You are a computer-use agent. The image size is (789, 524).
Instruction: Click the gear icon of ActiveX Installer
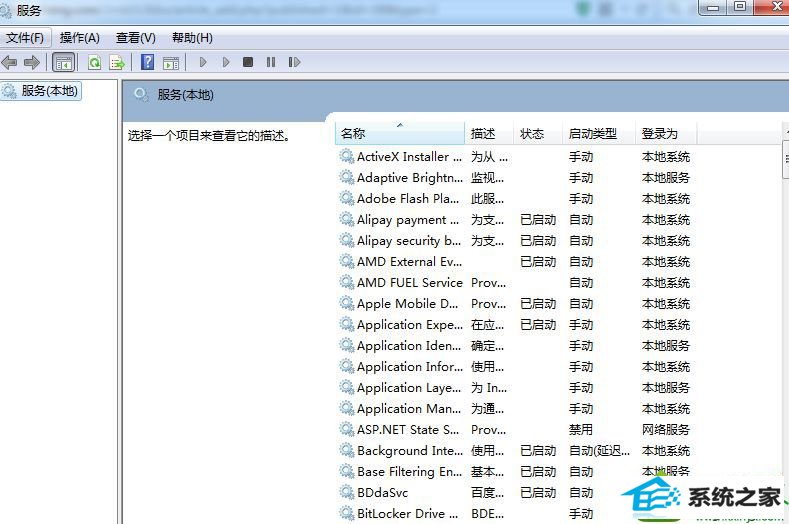coord(346,157)
